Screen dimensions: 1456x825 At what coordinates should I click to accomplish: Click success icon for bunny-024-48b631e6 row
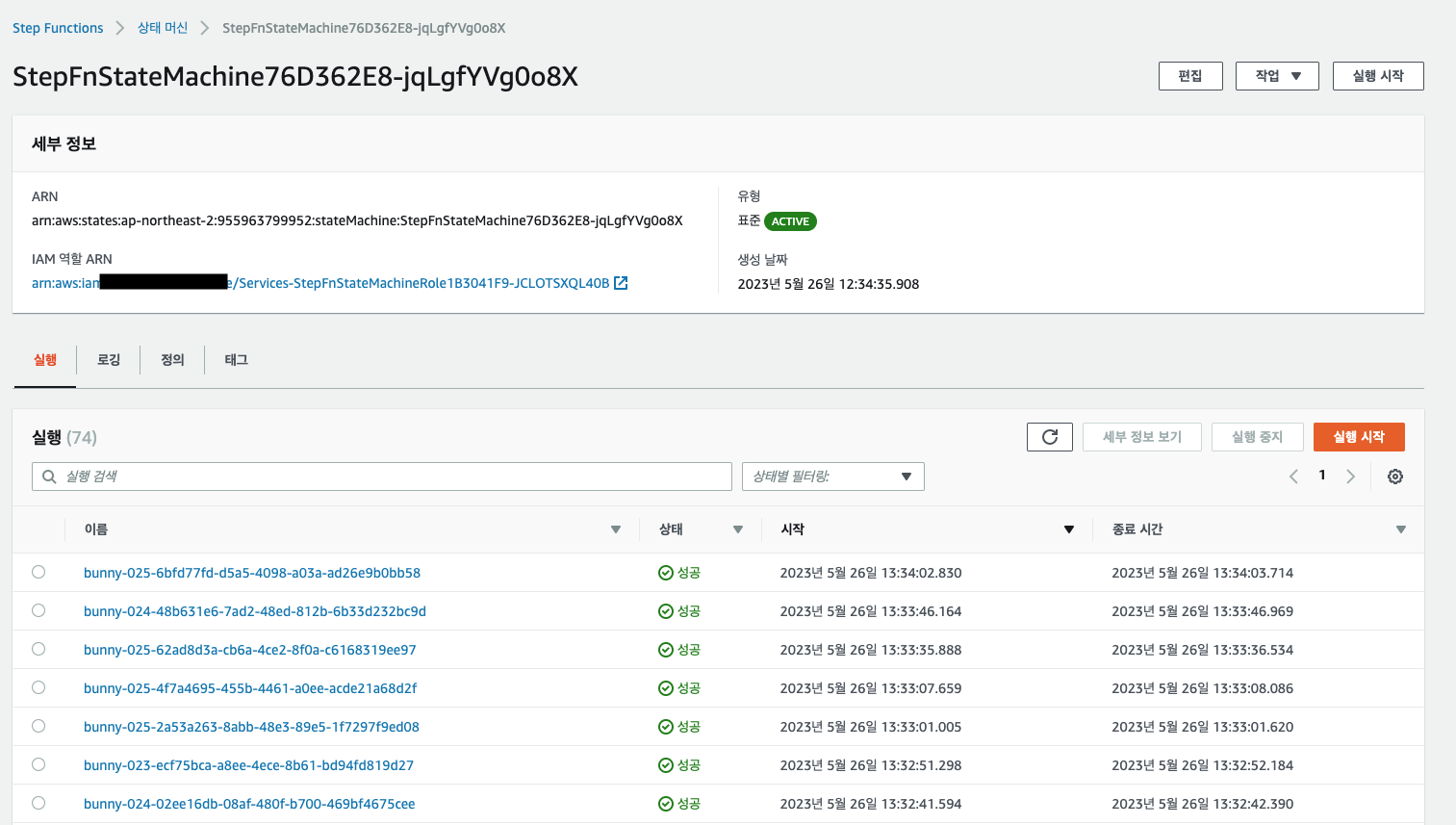(665, 611)
